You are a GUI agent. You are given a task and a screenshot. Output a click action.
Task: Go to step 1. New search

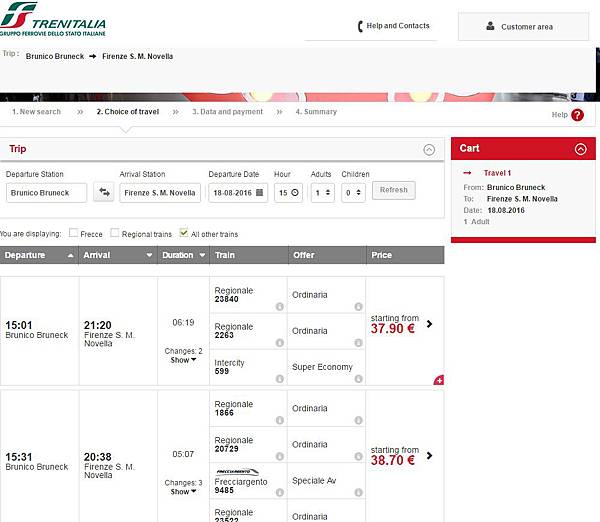point(36,112)
